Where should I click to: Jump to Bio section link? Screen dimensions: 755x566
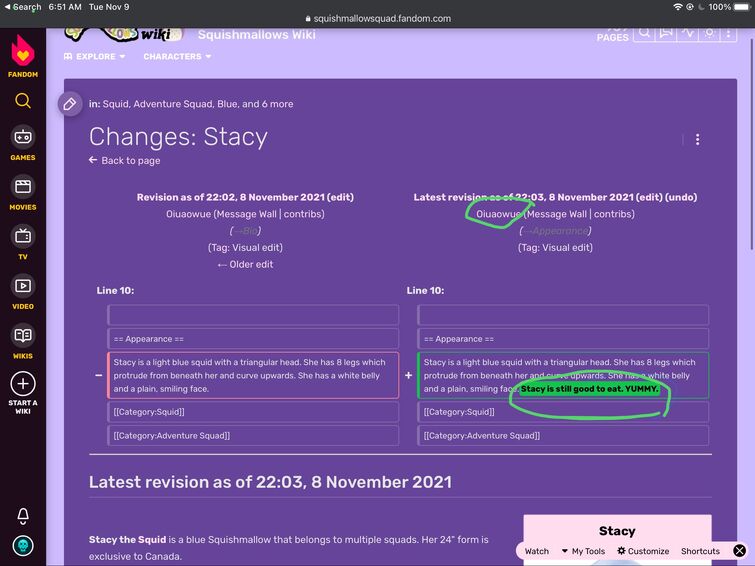coord(246,231)
